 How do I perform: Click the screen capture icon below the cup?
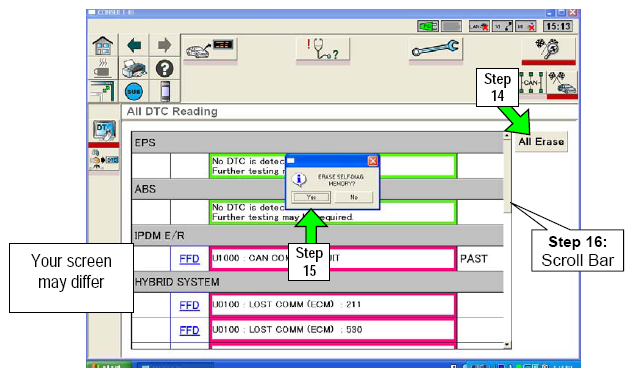[x=102, y=91]
